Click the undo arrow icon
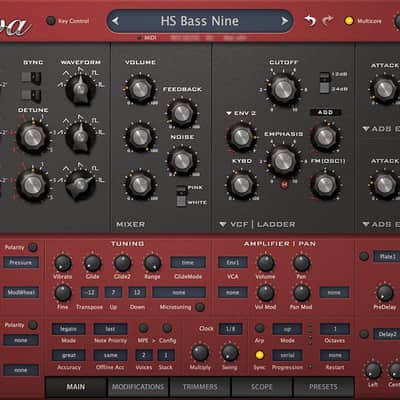The height and width of the screenshot is (400, 400). coord(310,21)
